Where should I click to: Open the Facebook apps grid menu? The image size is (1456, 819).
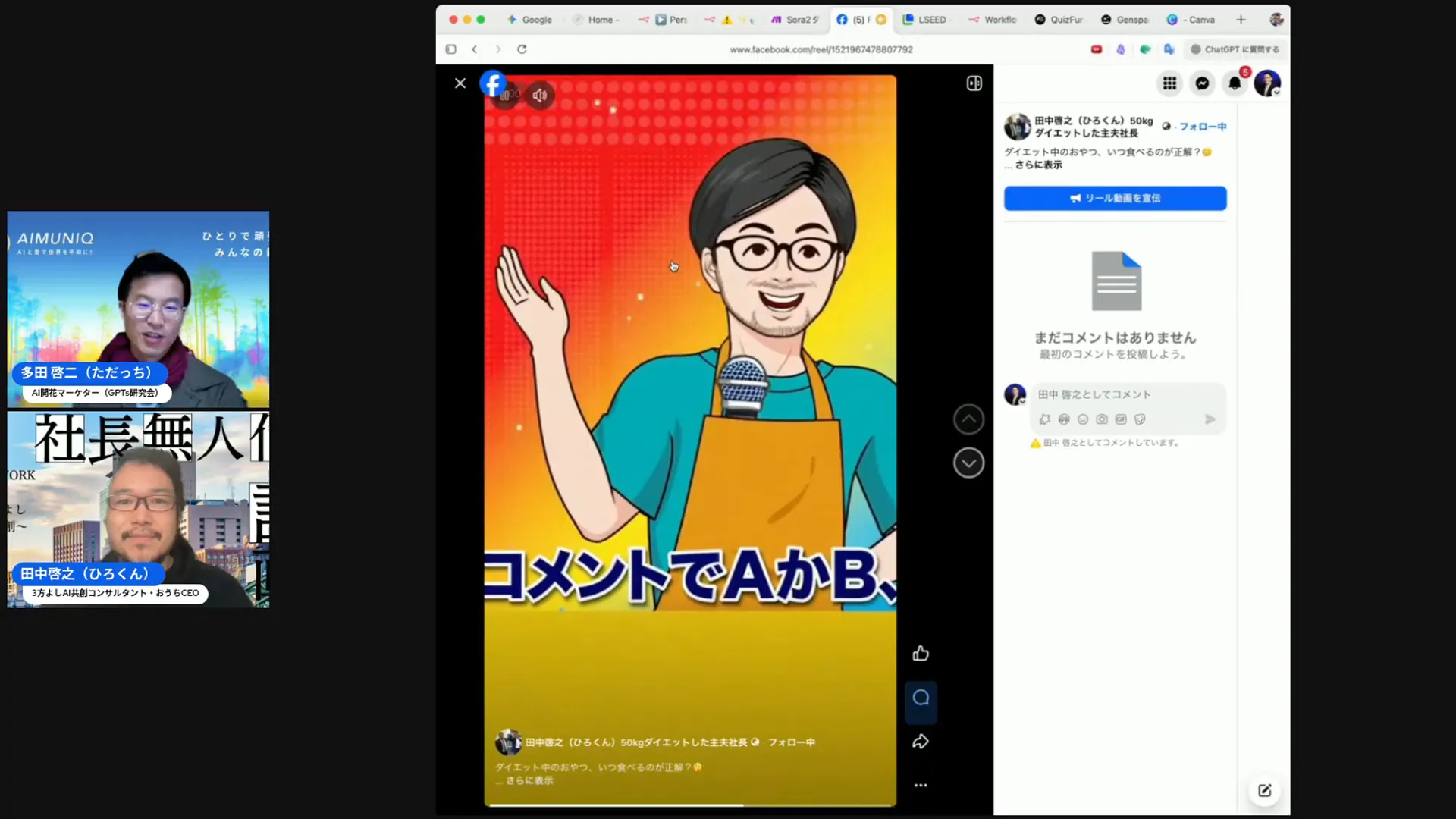1170,83
